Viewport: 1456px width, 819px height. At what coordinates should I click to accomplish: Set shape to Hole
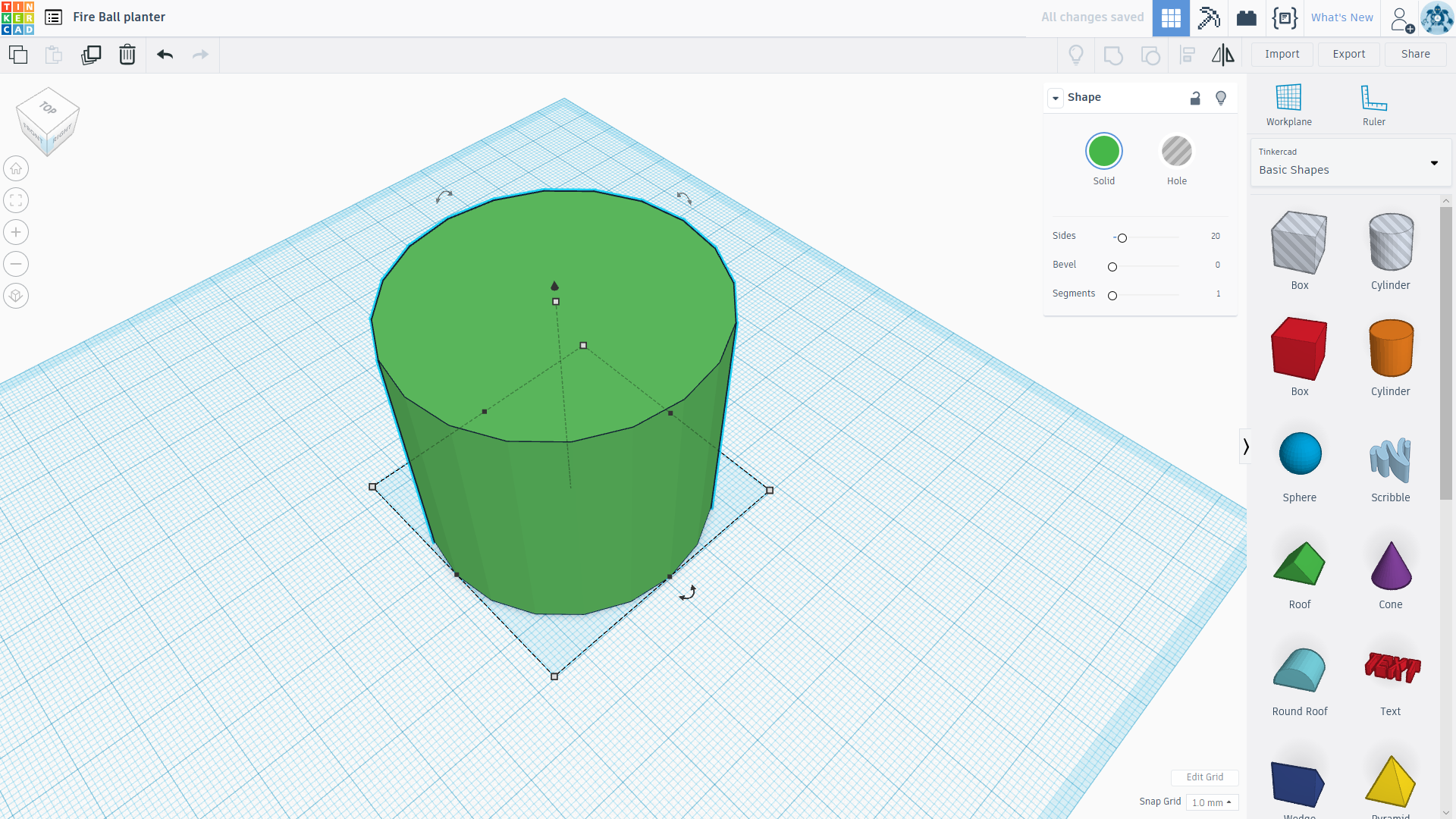(x=1177, y=152)
